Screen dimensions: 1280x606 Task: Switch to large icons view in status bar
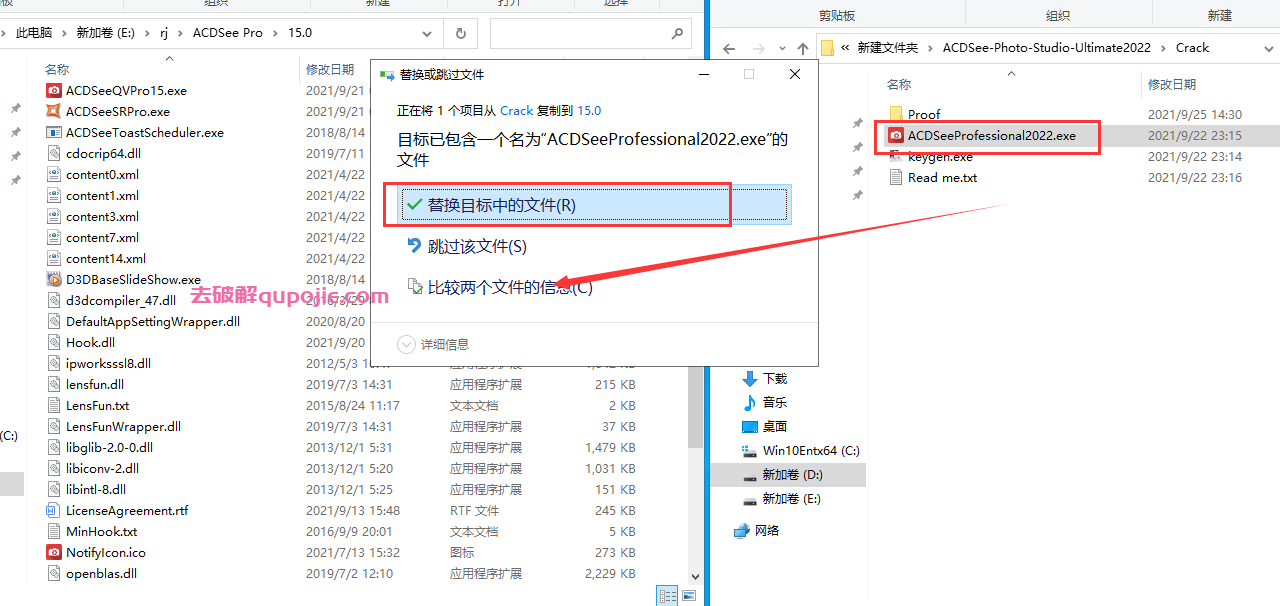click(689, 596)
